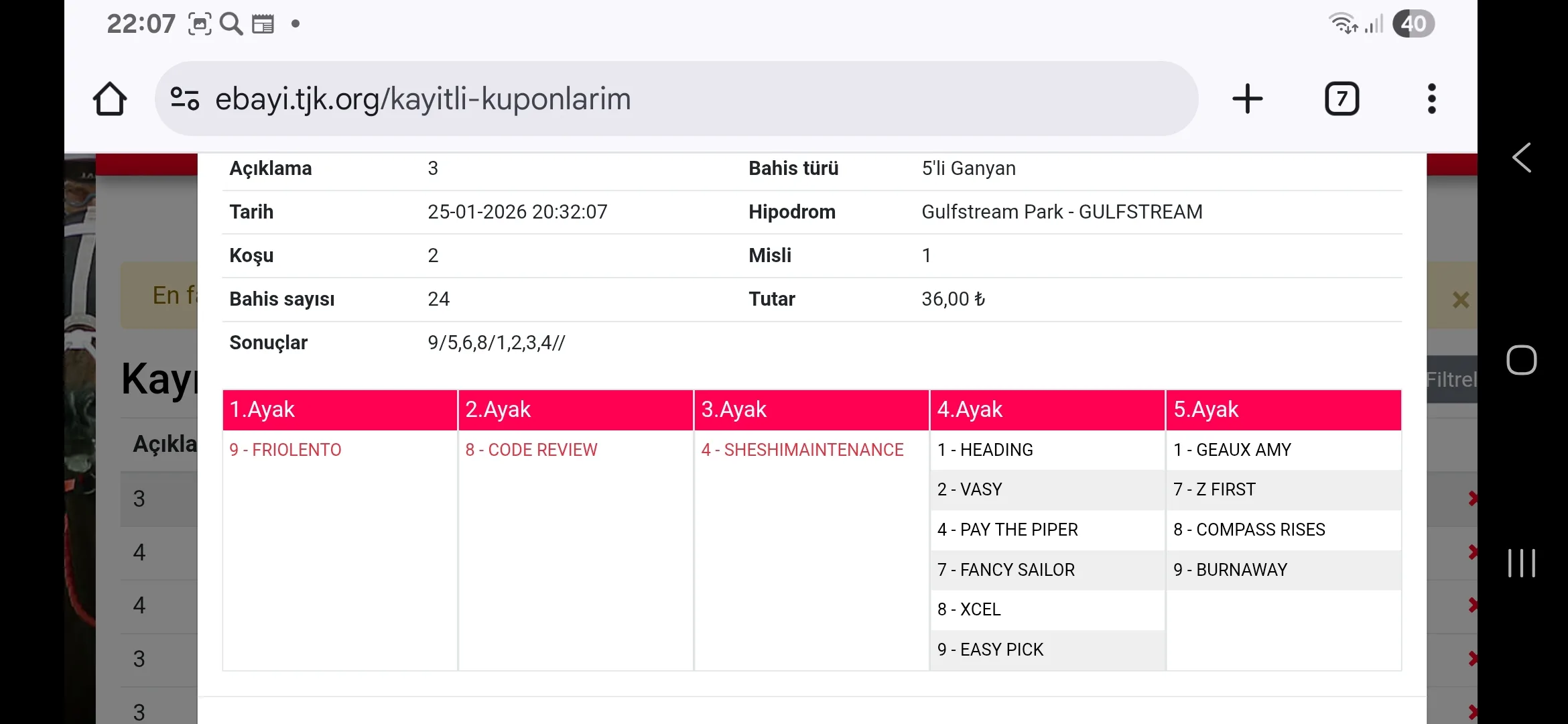Viewport: 1568px width, 724px height.
Task: Click the address bar URL field
Action: (x=670, y=99)
